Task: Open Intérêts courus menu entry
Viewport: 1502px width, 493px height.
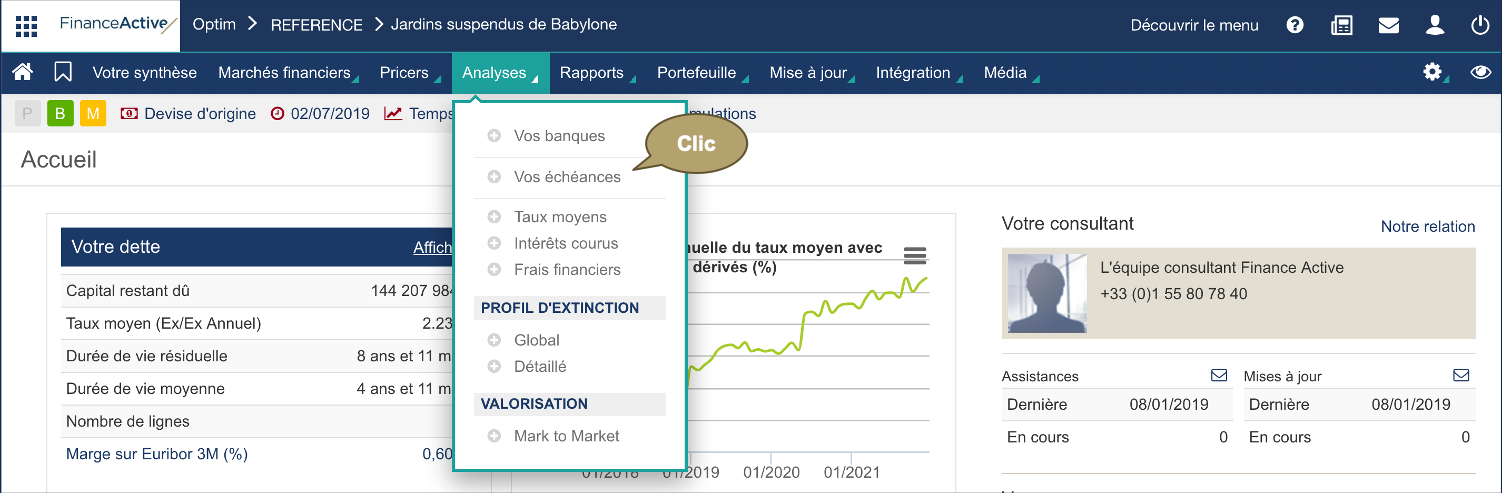Action: coord(566,243)
